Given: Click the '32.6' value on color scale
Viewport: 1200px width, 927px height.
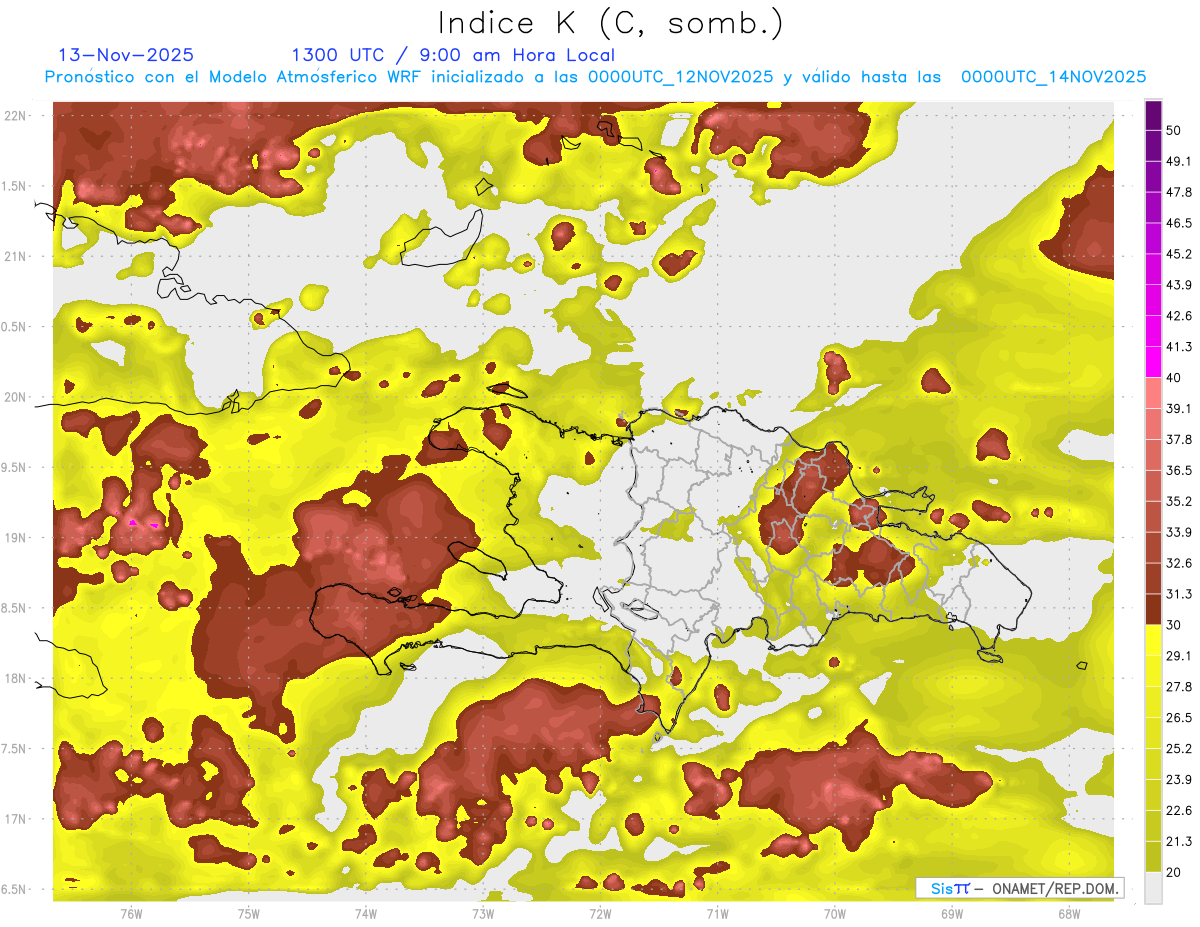Looking at the screenshot, I should [1179, 563].
